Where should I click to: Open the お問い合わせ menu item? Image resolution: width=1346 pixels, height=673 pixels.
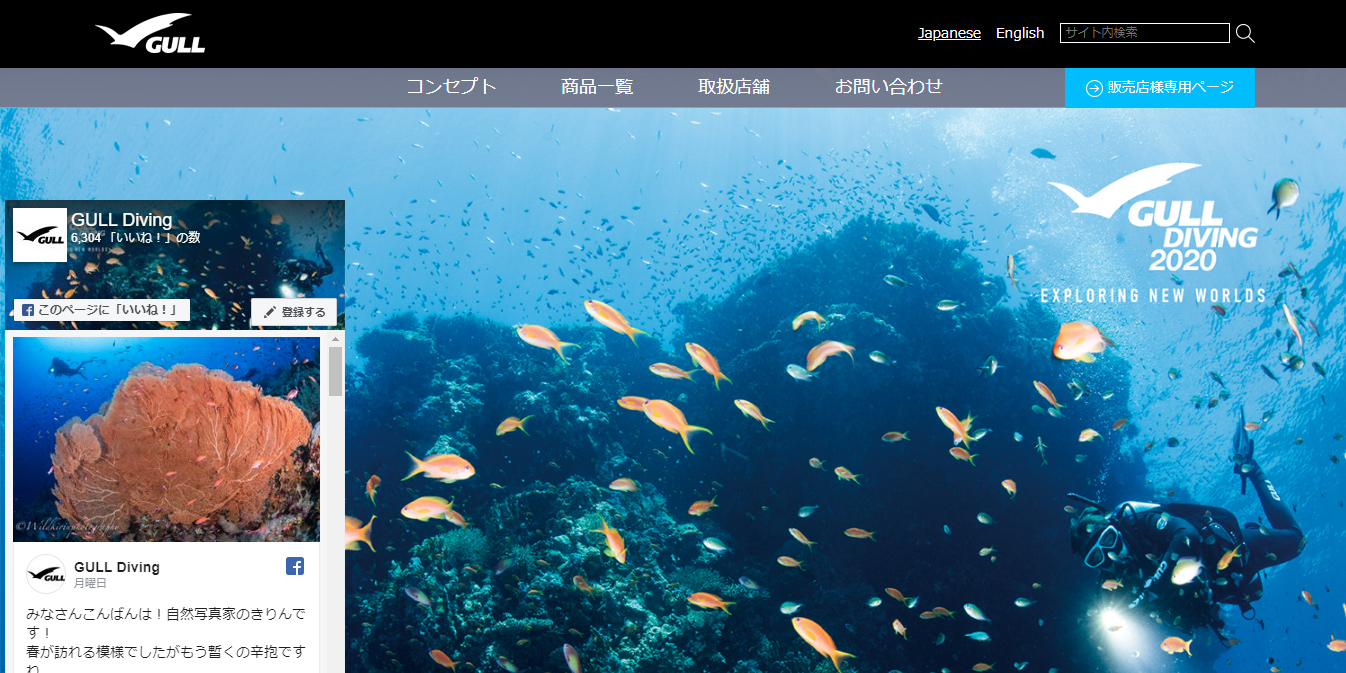point(889,87)
